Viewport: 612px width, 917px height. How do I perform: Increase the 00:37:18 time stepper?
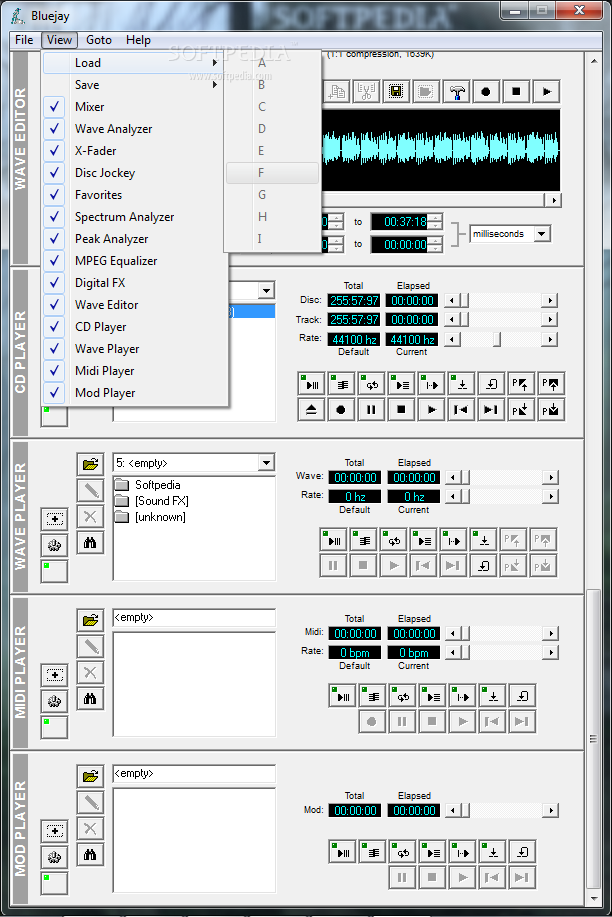[435, 218]
